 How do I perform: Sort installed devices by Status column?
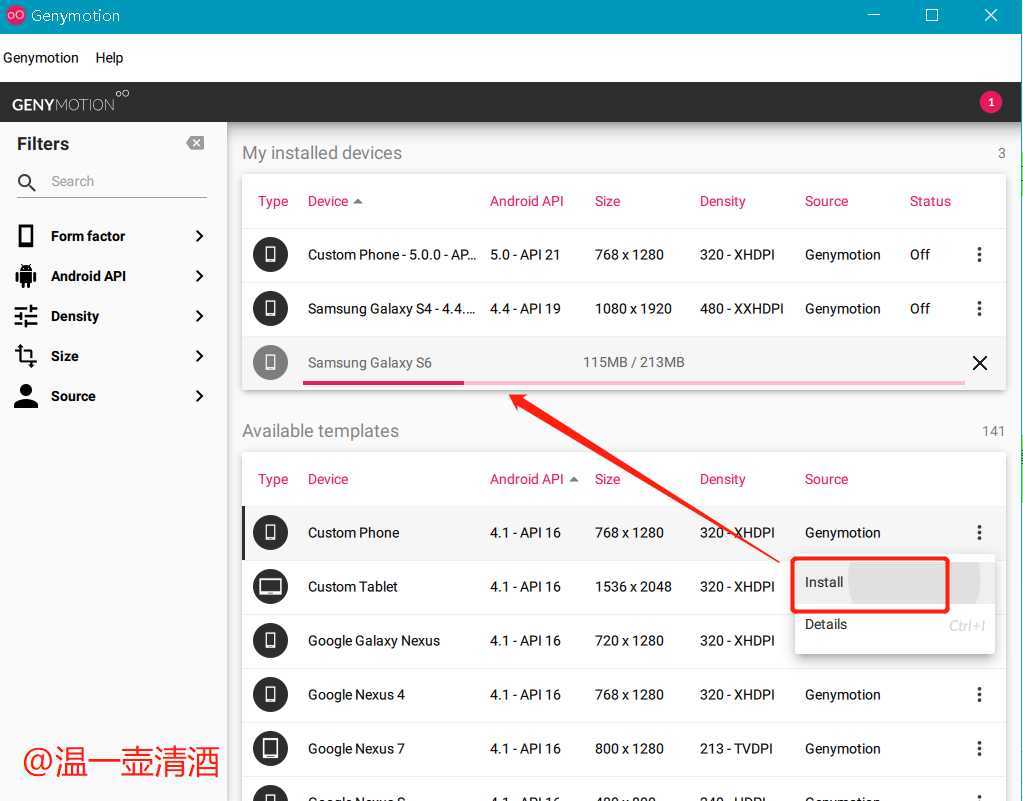[930, 202]
